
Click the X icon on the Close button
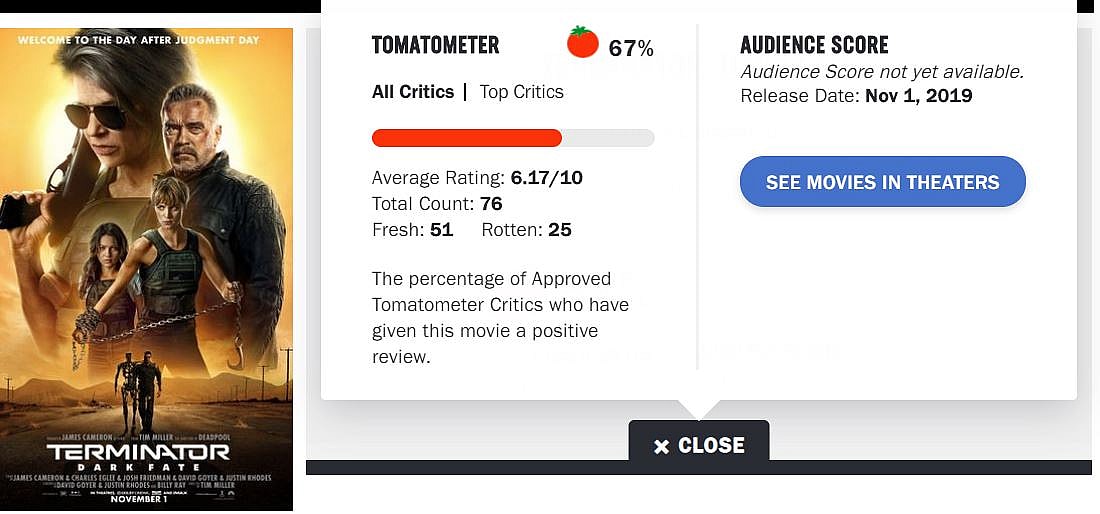pyautogui.click(x=661, y=446)
